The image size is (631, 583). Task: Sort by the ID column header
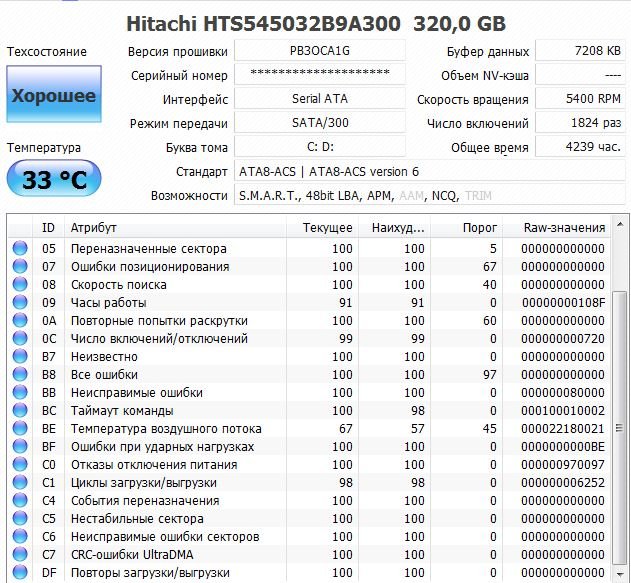tap(48, 228)
